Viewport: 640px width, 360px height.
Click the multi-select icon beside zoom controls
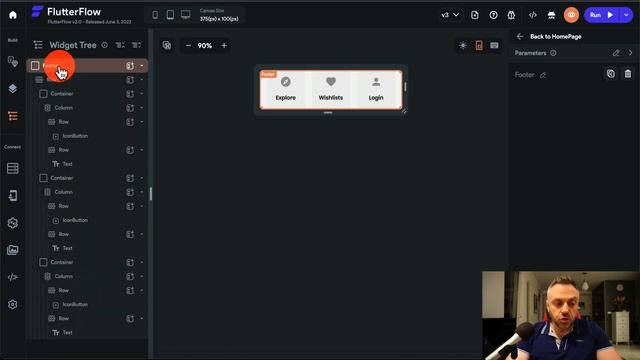(167, 45)
